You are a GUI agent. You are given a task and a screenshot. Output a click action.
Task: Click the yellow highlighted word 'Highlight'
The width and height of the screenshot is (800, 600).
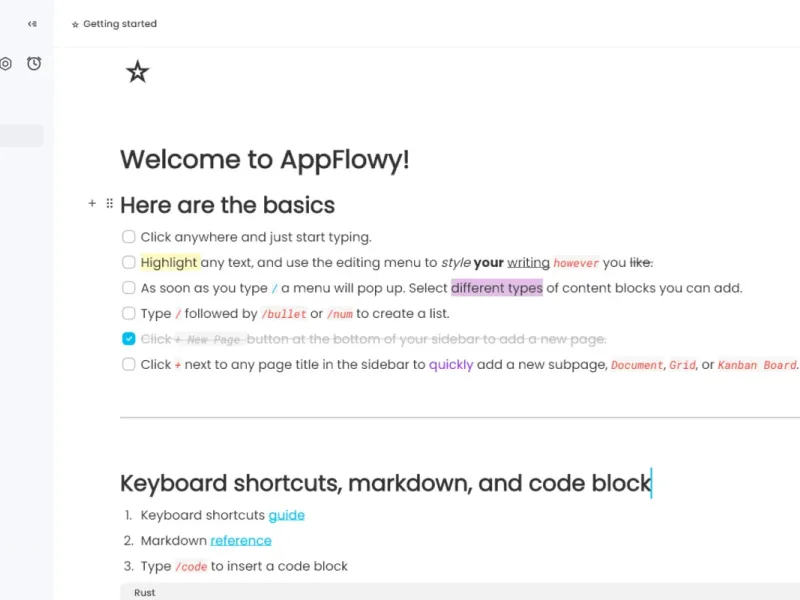pos(169,263)
